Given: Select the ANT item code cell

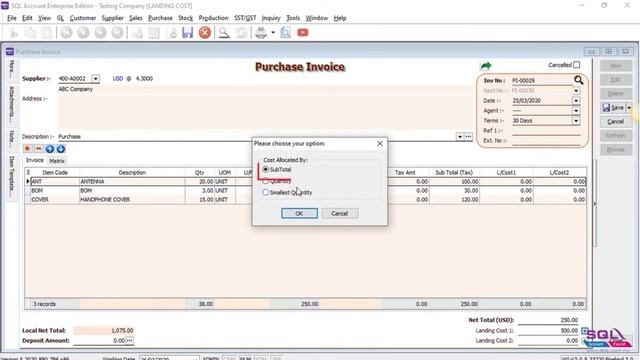Looking at the screenshot, I should pyautogui.click(x=54, y=182).
